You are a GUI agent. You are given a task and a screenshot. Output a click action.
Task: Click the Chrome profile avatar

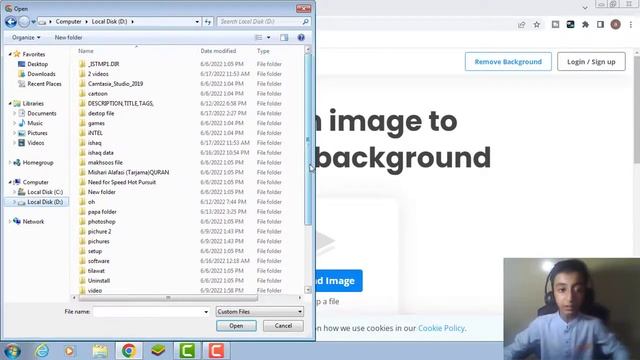[x=616, y=24]
